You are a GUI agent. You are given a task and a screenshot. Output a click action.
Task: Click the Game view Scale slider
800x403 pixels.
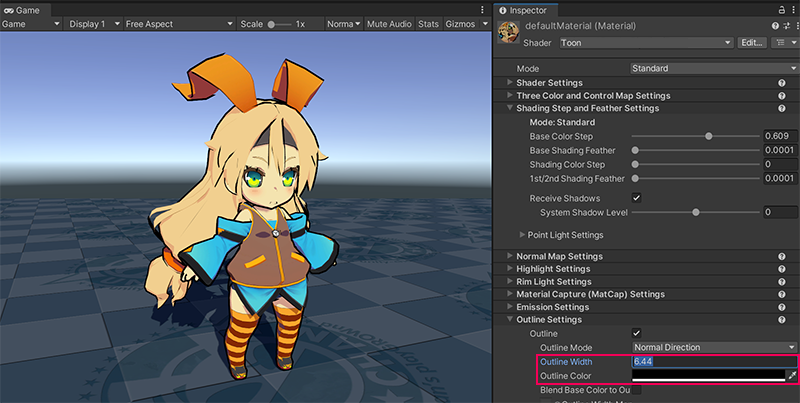coord(280,24)
